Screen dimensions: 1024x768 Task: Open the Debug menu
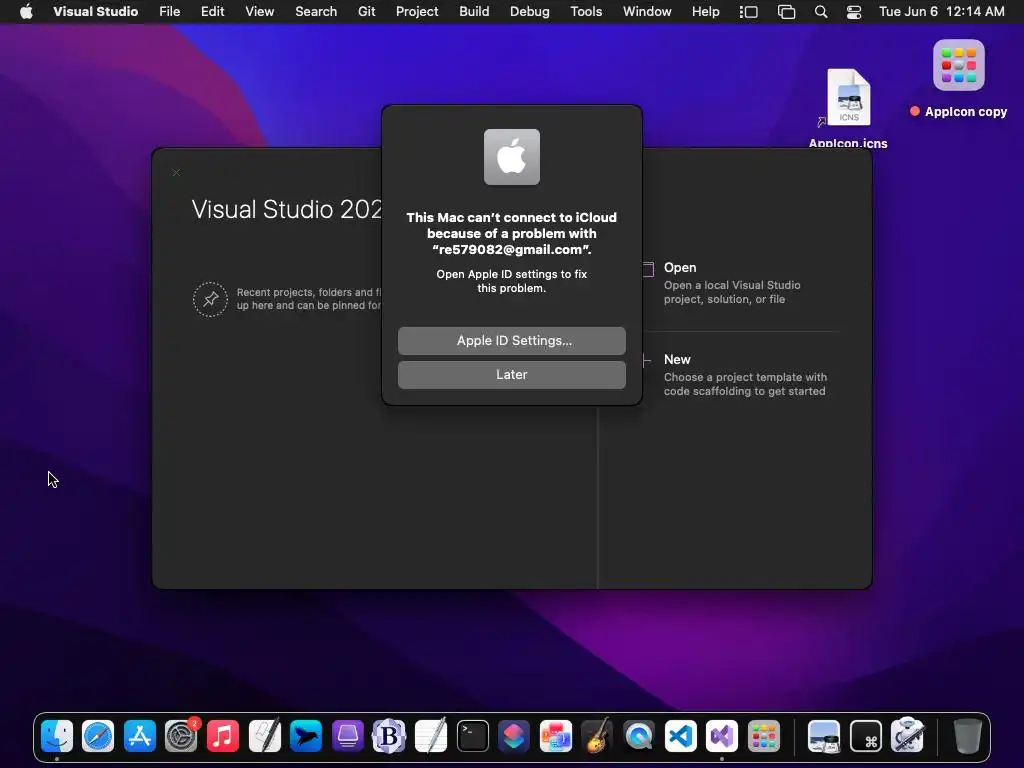(530, 11)
